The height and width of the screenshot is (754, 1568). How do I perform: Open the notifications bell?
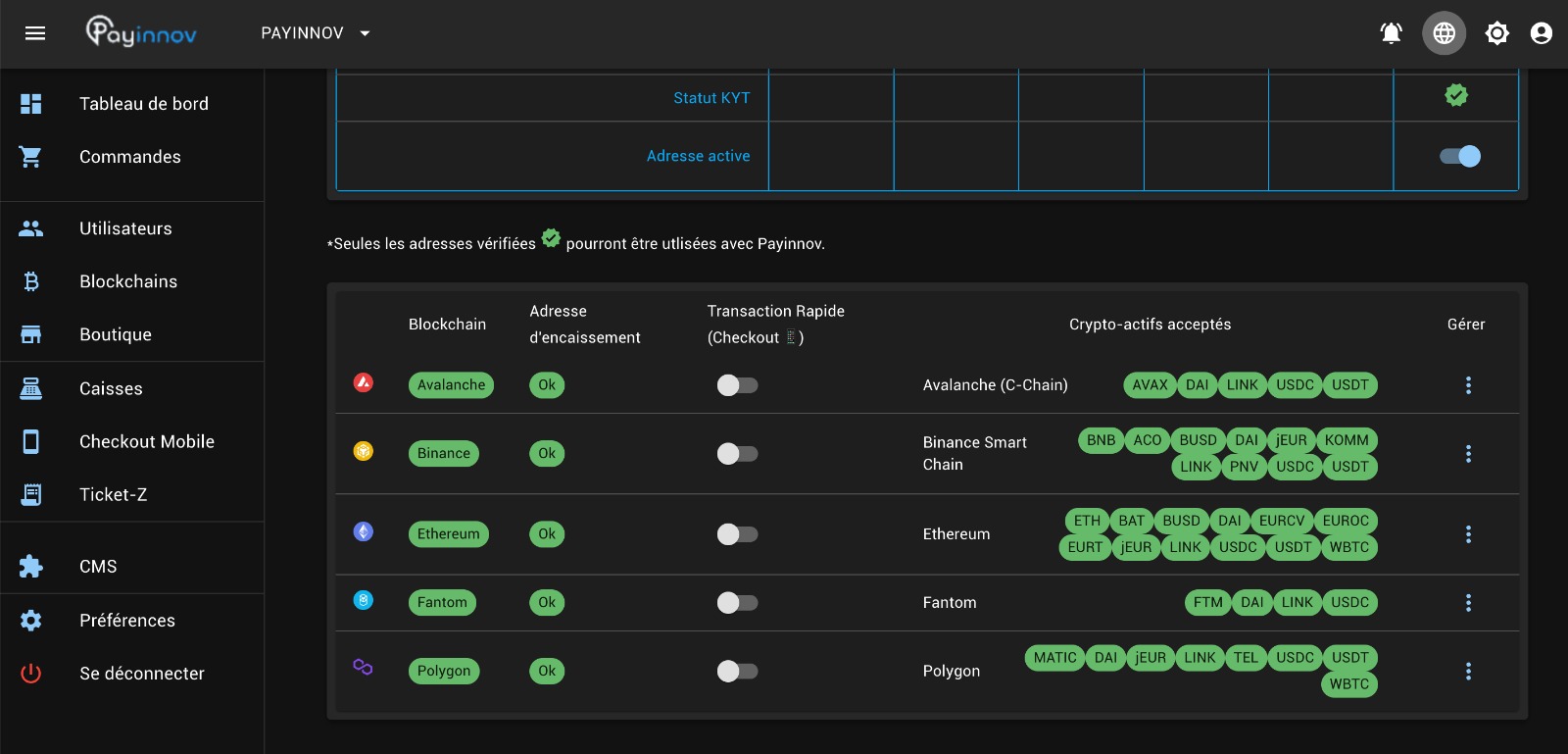click(x=1391, y=33)
